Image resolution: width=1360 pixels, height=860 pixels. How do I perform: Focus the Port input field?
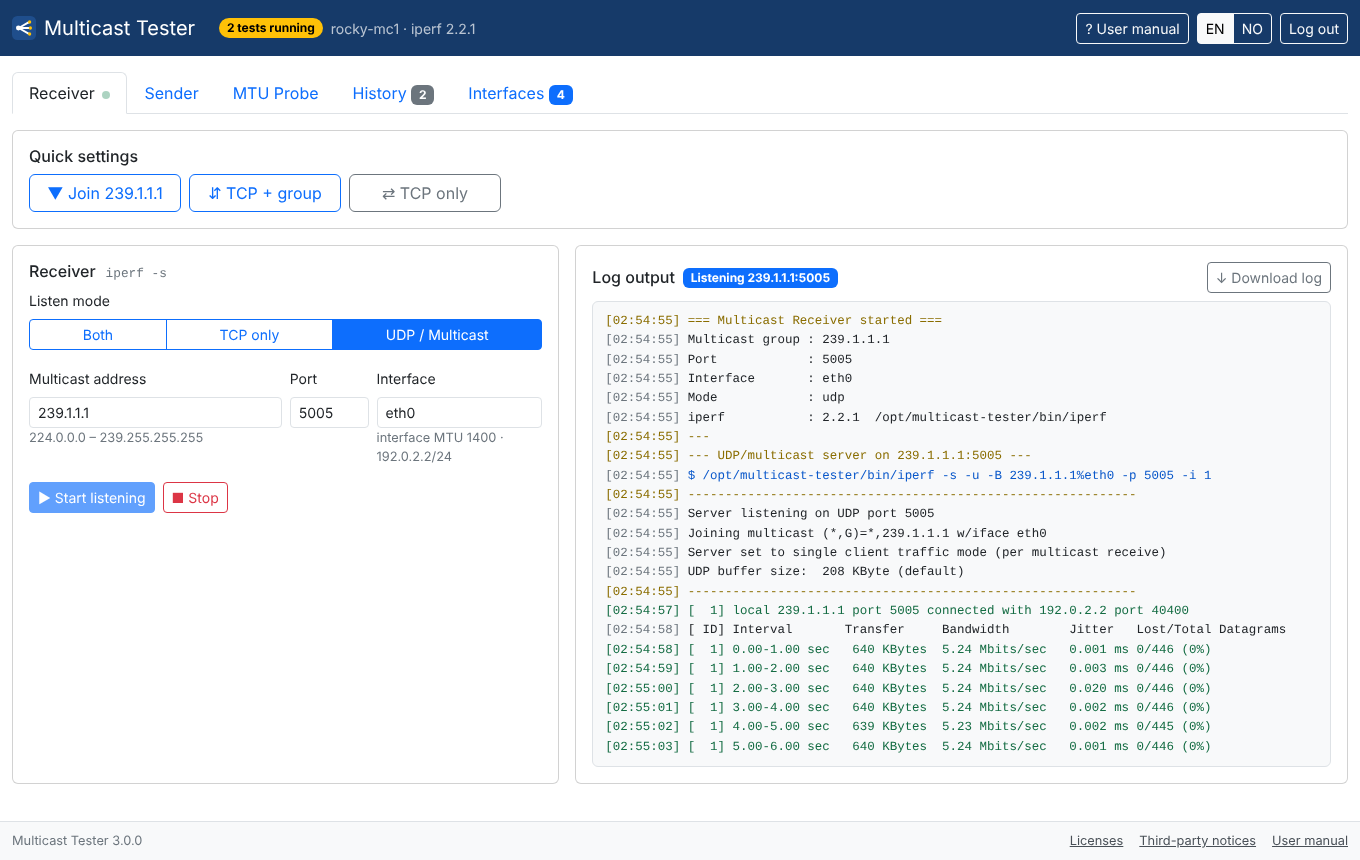[x=329, y=413]
